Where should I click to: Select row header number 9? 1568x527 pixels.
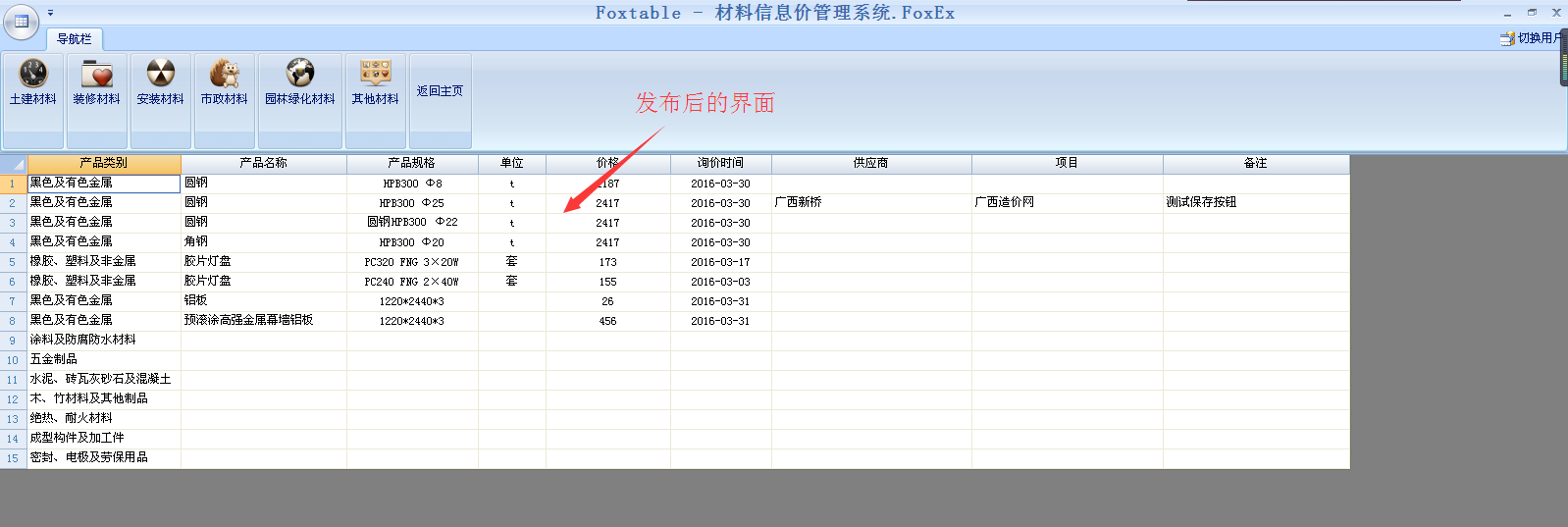pyautogui.click(x=14, y=341)
